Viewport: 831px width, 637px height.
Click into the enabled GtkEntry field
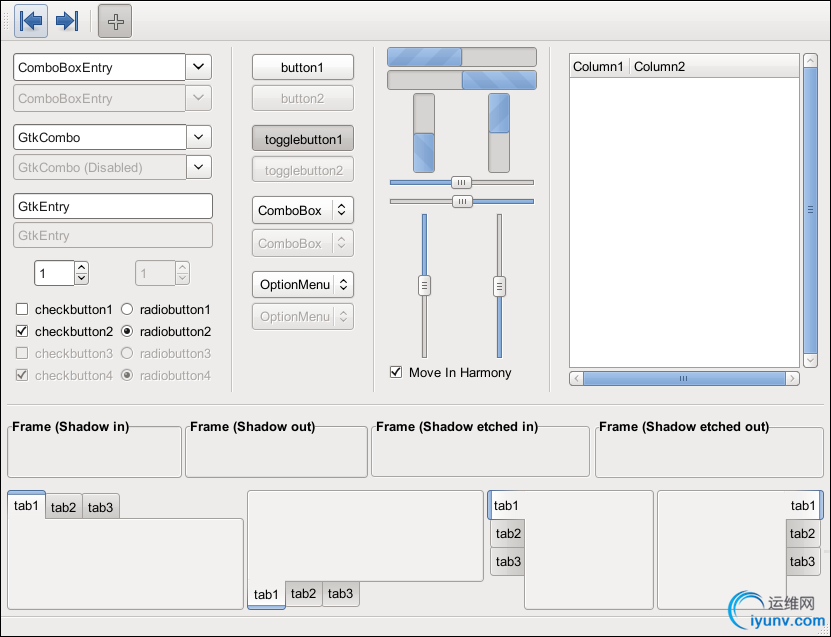pyautogui.click(x=113, y=206)
